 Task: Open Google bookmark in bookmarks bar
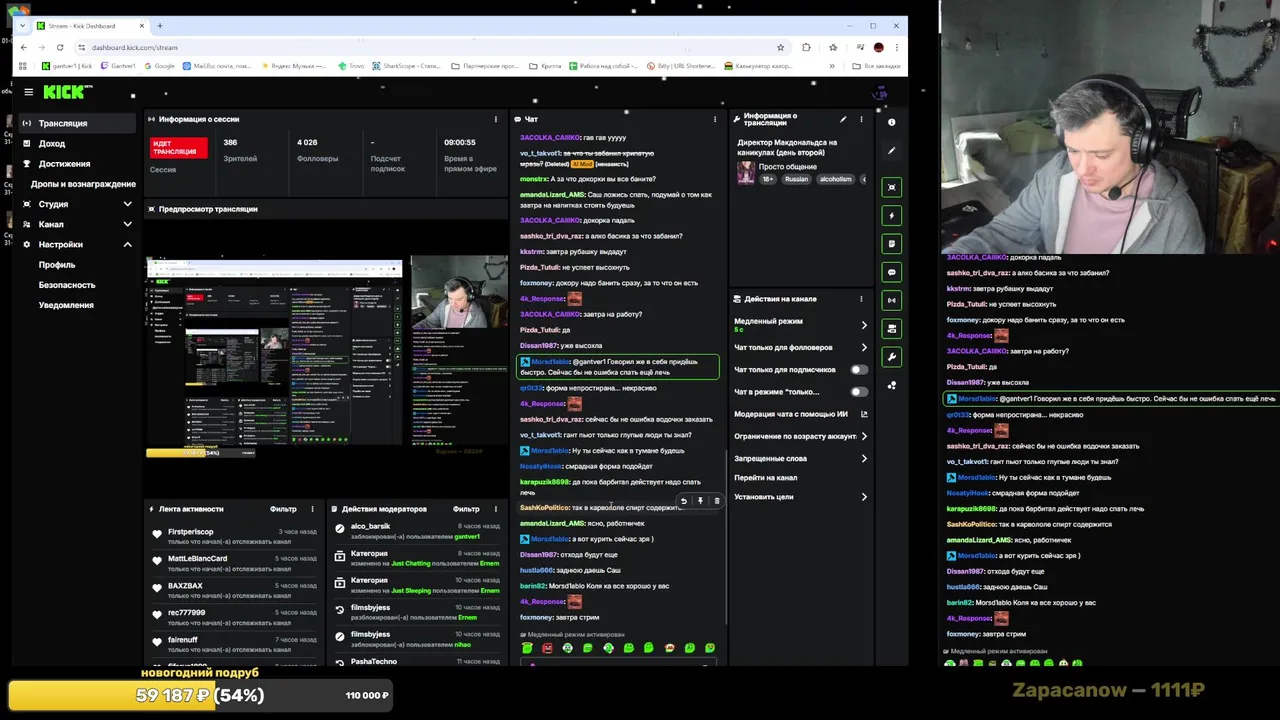click(x=159, y=66)
